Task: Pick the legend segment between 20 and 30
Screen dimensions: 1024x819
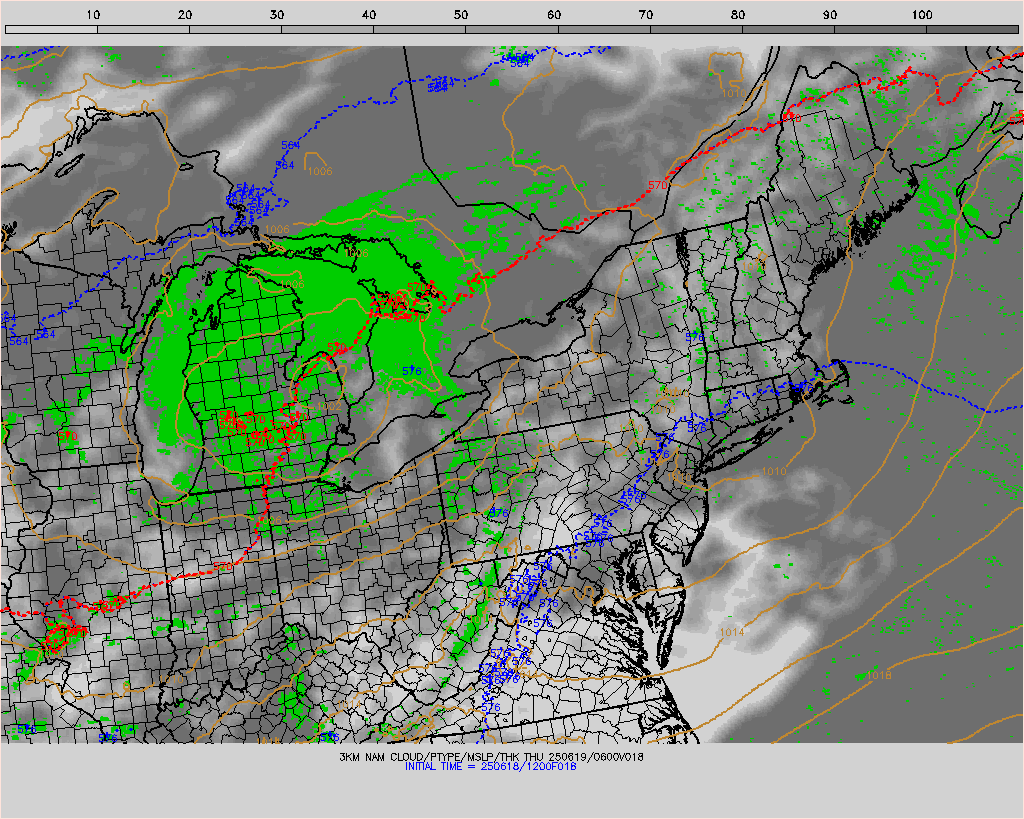Action: [x=236, y=29]
